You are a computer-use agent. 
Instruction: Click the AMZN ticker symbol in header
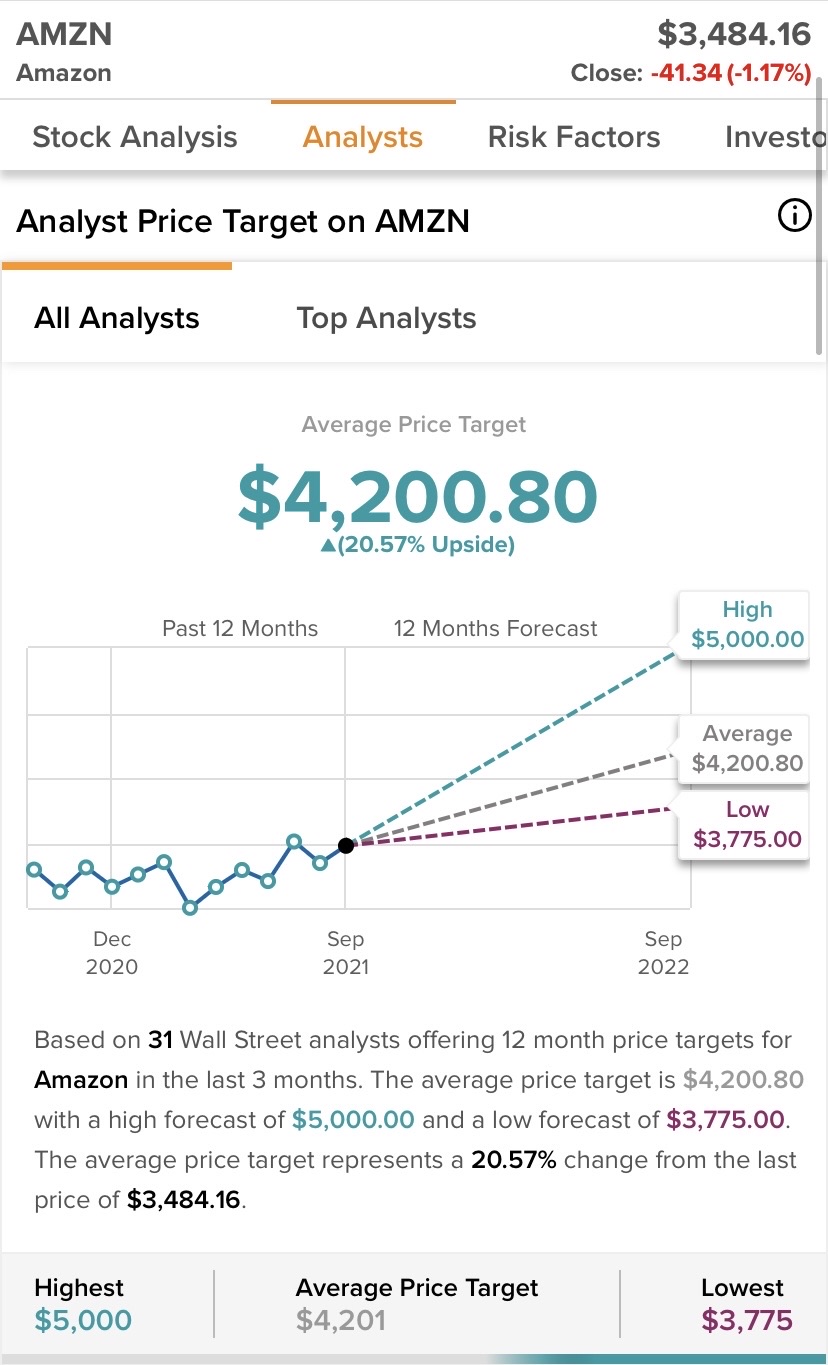click(x=64, y=34)
